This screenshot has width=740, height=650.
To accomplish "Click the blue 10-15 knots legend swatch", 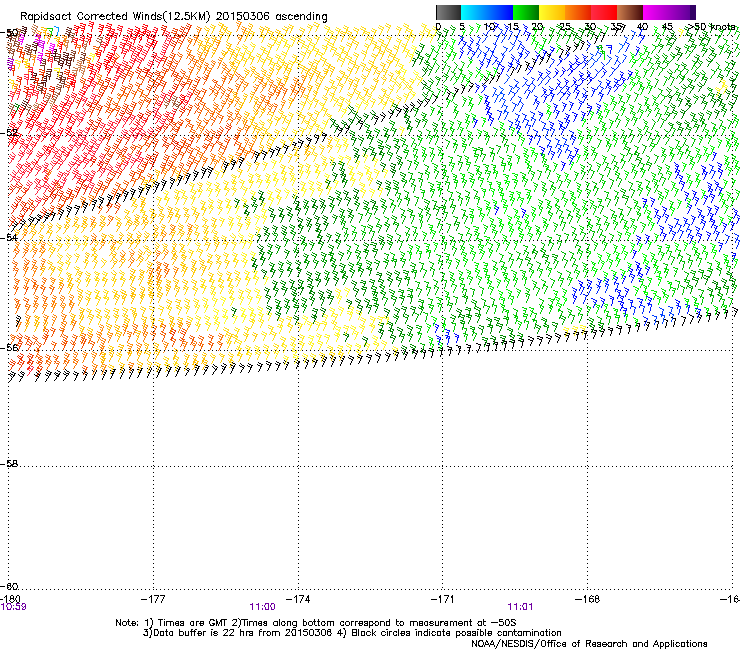I will (500, 12).
